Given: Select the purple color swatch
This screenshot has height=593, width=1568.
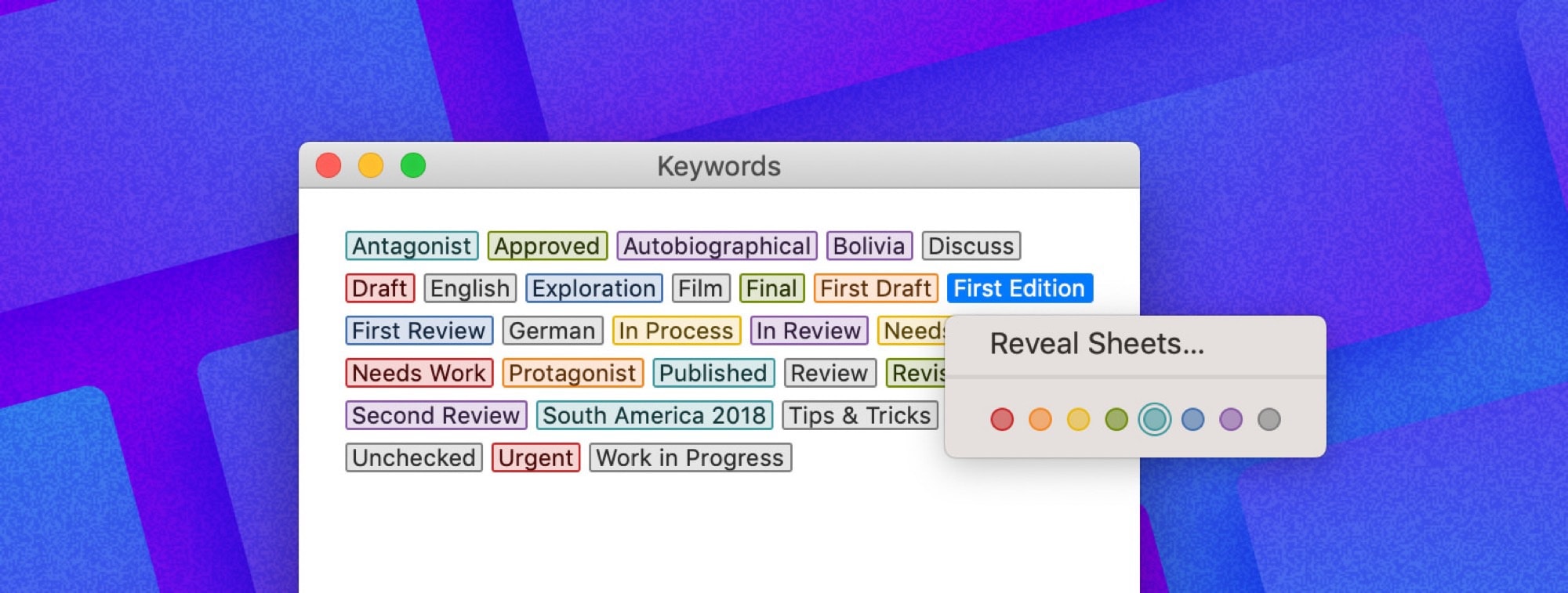Looking at the screenshot, I should [x=1230, y=420].
